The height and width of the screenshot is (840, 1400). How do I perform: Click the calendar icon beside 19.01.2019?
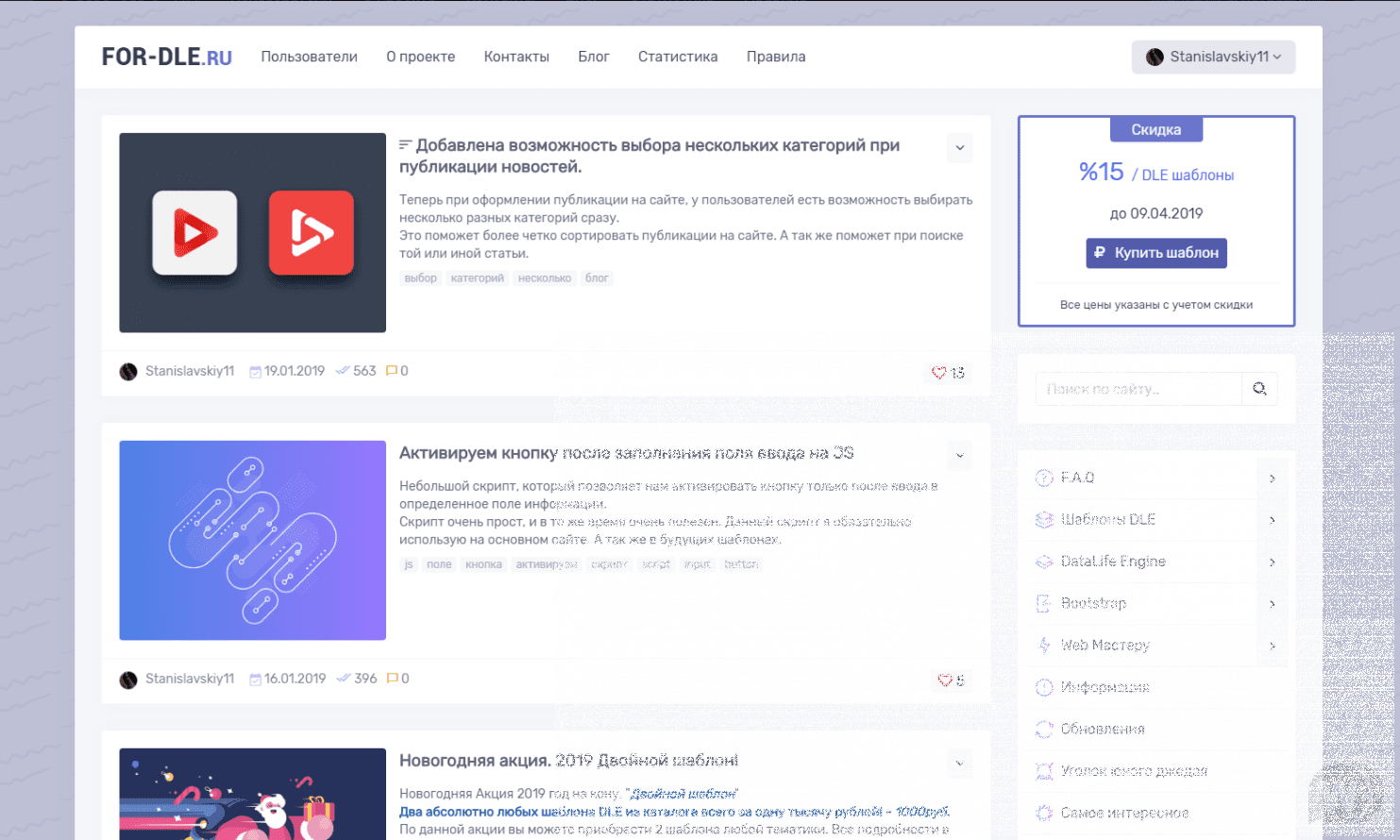255,372
